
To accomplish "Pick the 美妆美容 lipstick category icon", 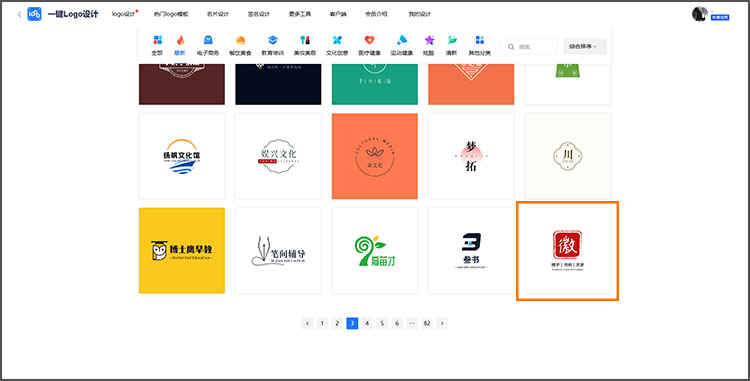I will pyautogui.click(x=305, y=40).
